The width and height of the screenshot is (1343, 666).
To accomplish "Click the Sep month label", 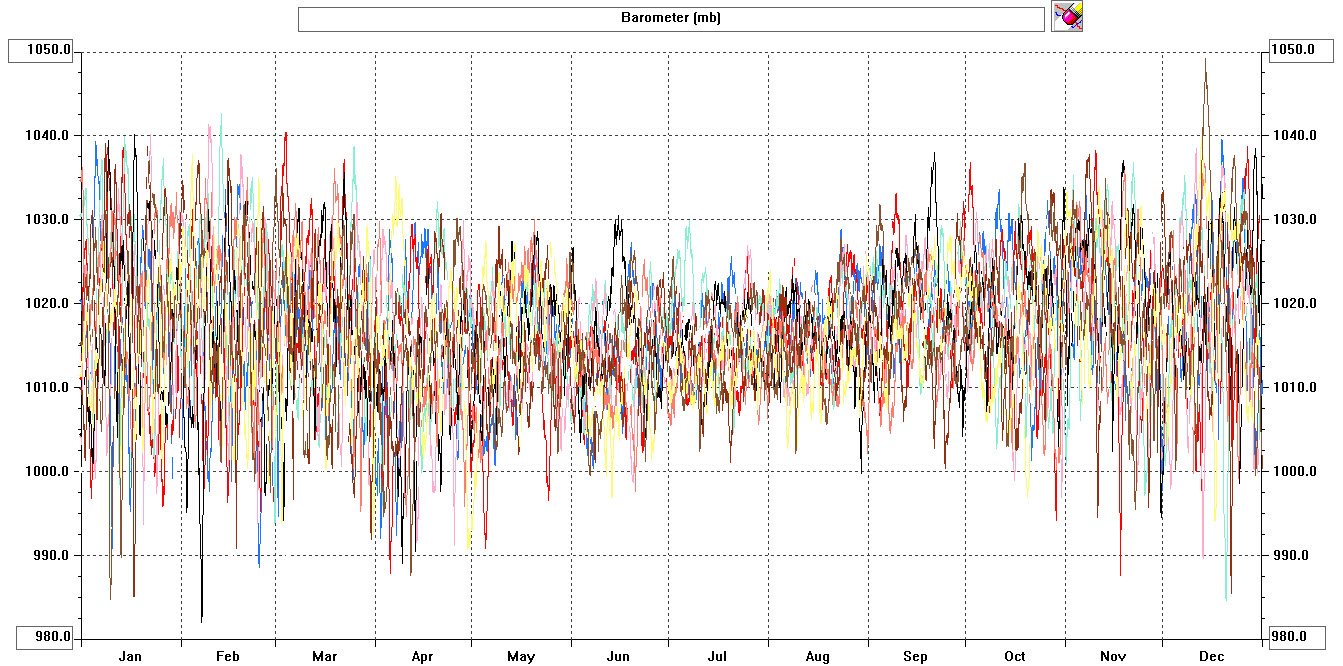I will coord(915,657).
